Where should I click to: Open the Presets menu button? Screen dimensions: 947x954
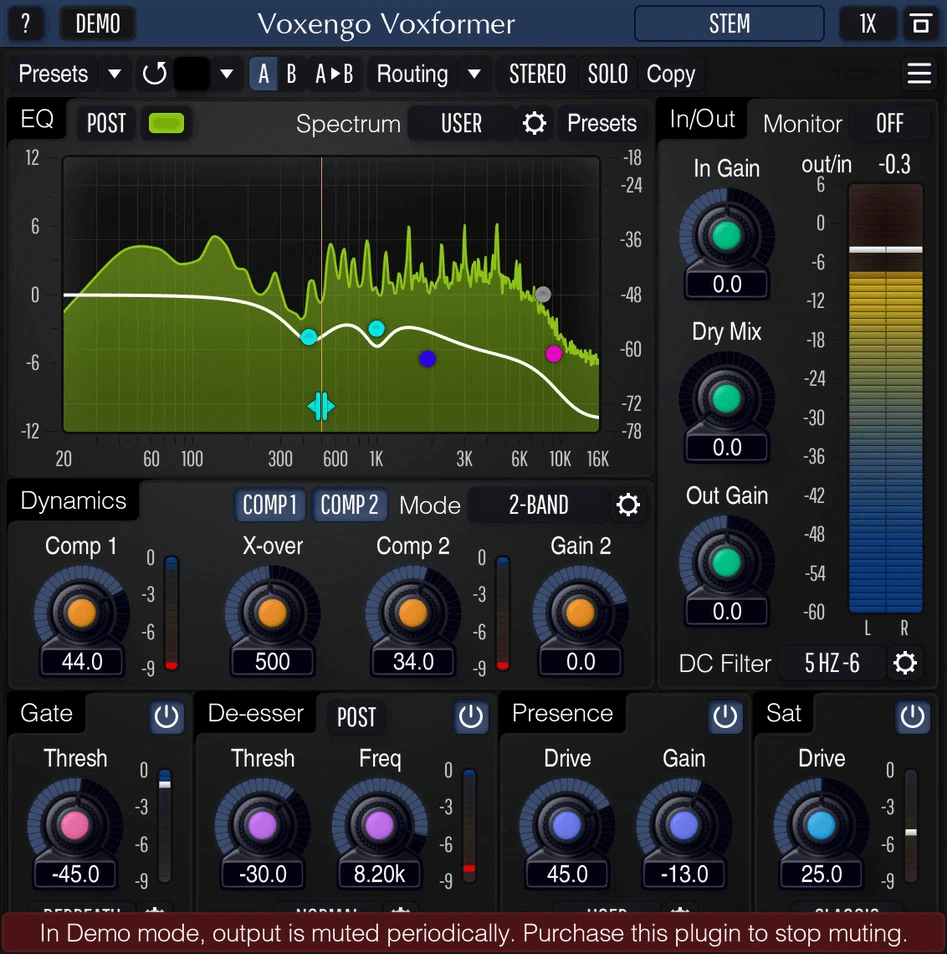(54, 74)
